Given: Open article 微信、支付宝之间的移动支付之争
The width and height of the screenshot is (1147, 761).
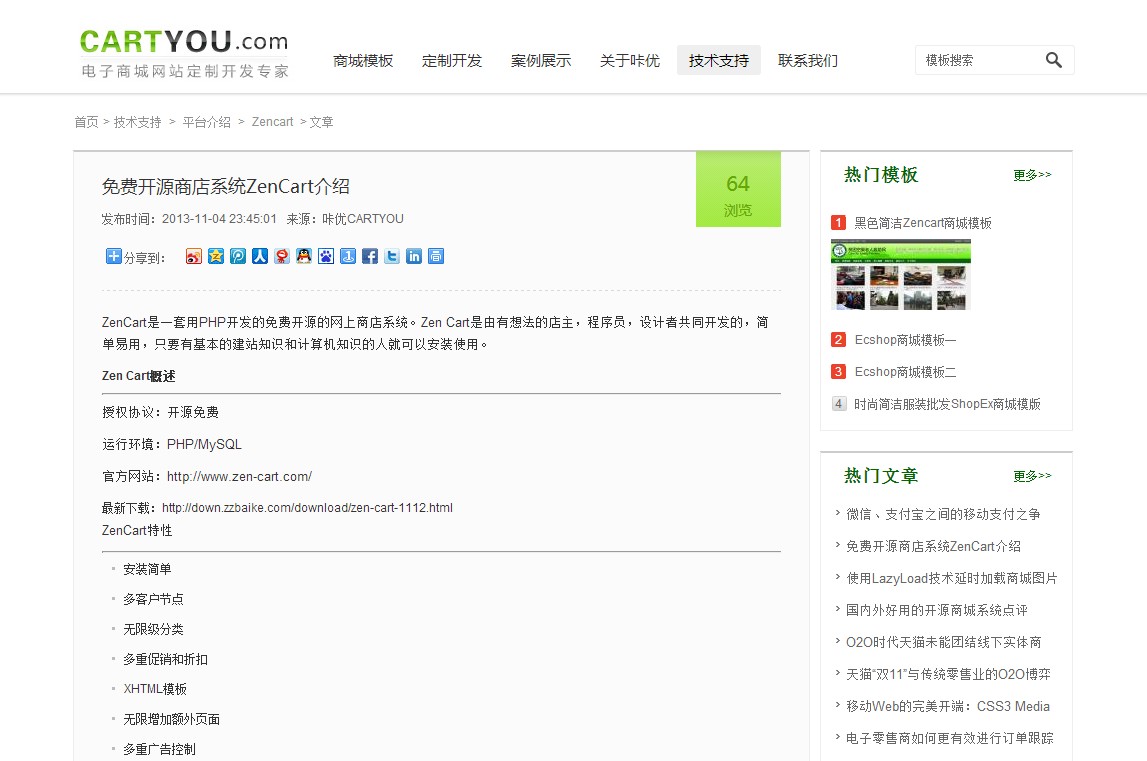Looking at the screenshot, I should 943,514.
